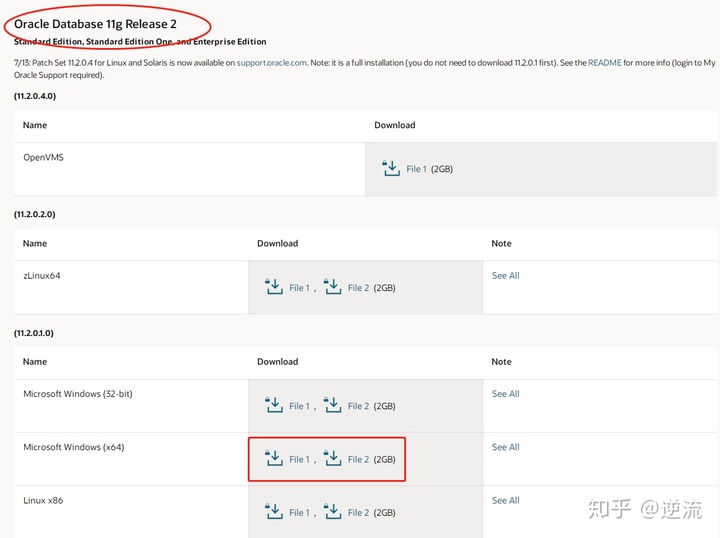The image size is (720, 538).
Task: Click the Note header in 11.2.0.2.0 table
Action: pyautogui.click(x=501, y=243)
